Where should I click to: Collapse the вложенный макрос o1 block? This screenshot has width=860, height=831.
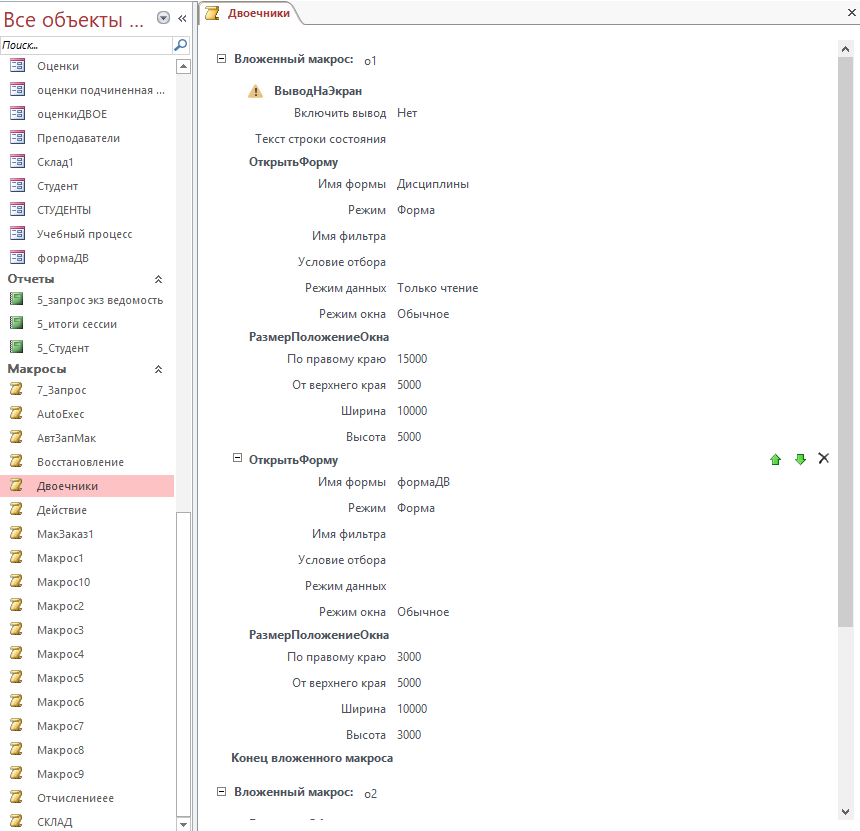(x=222, y=59)
